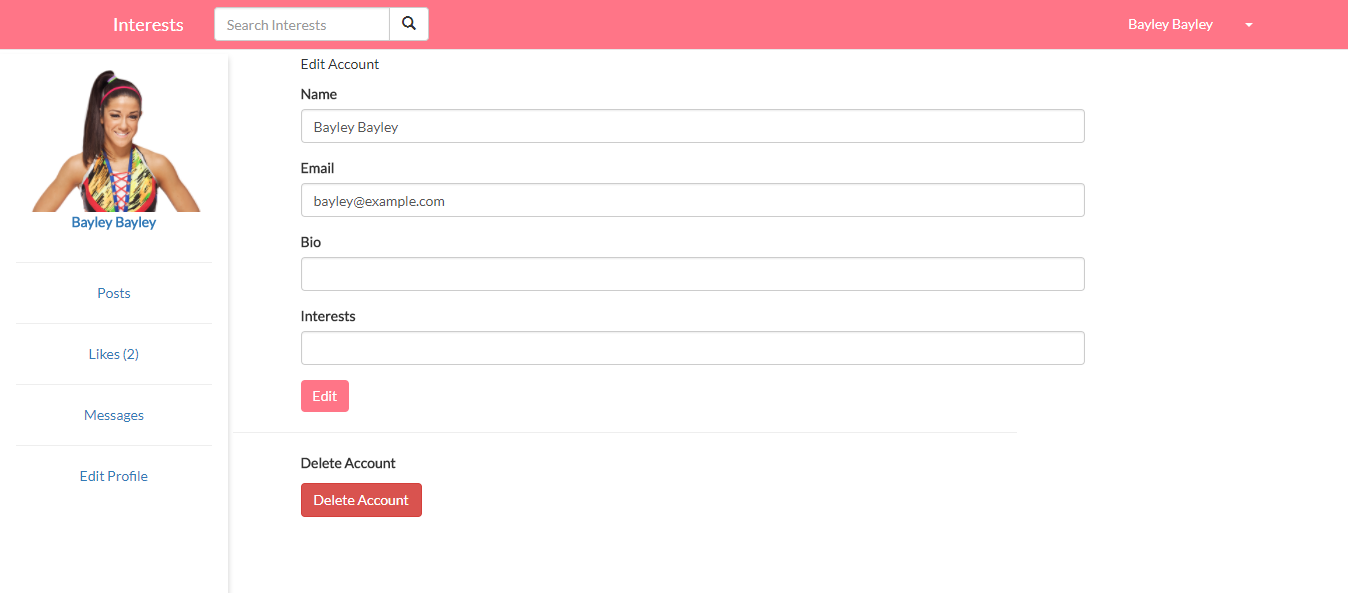The image size is (1348, 593).
Task: Select Edit Profile in sidebar
Action: point(114,476)
